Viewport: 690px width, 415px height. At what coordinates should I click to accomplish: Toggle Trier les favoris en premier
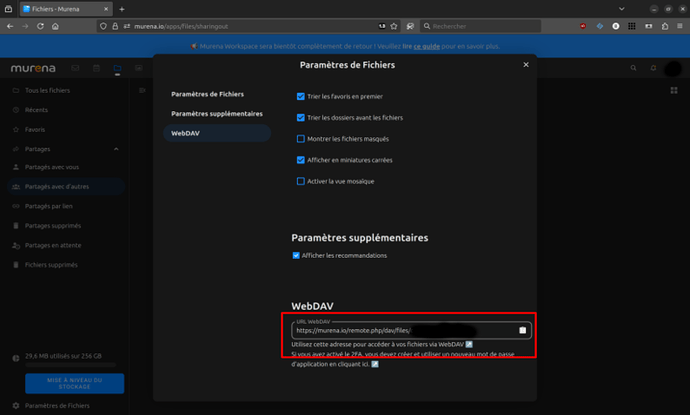click(x=301, y=96)
